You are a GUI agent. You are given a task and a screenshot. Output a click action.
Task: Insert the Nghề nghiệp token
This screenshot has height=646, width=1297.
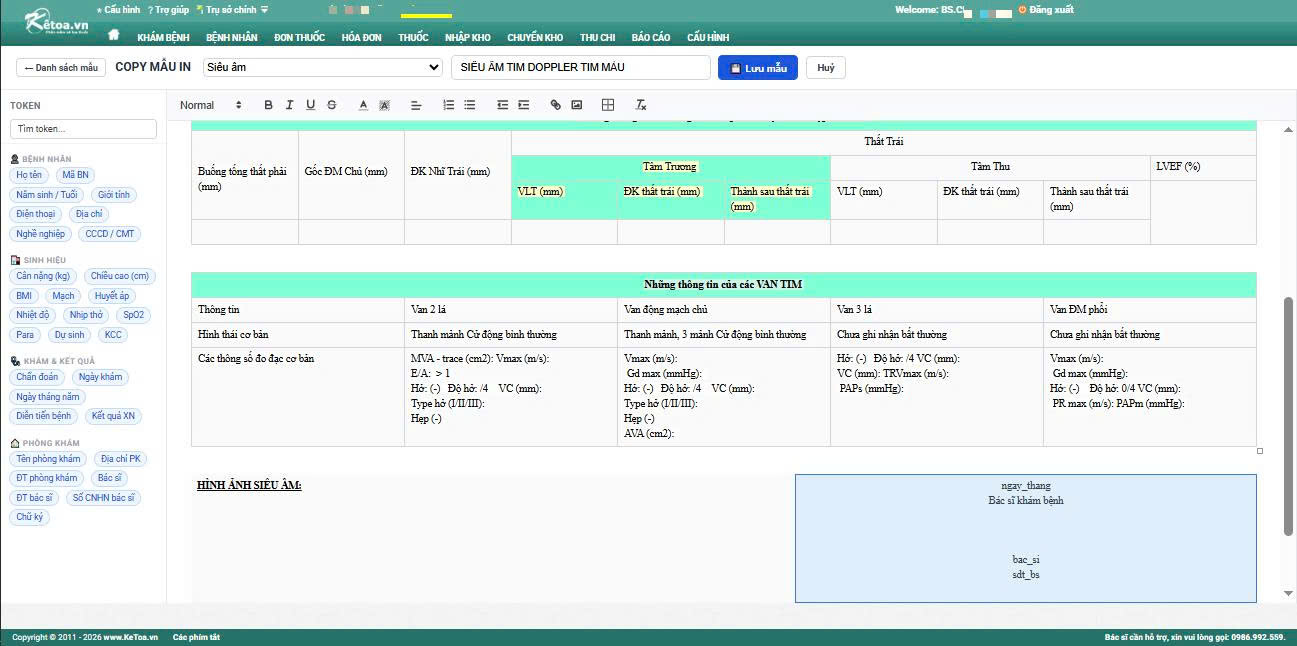pyautogui.click(x=40, y=234)
